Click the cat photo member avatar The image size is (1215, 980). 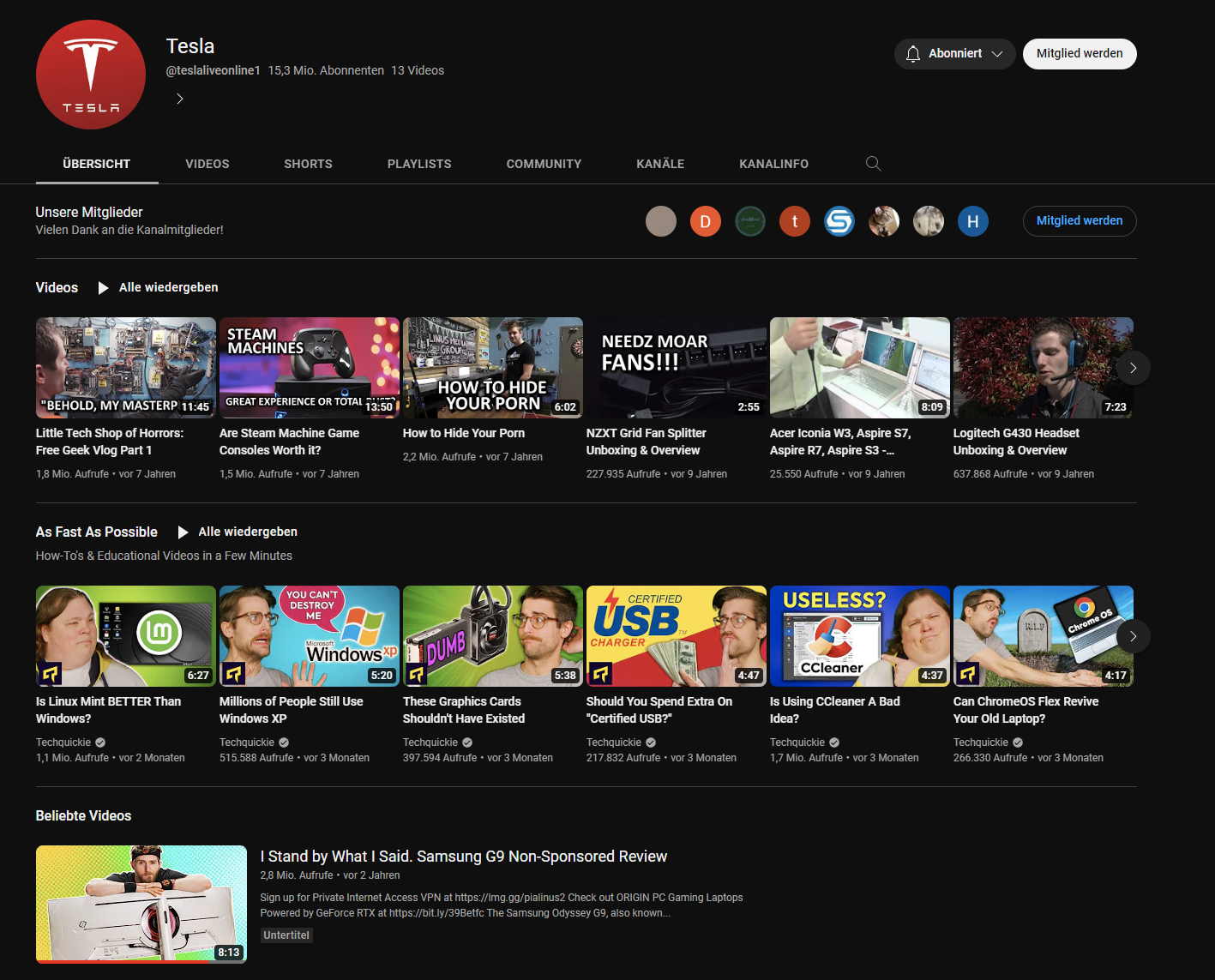(884, 221)
